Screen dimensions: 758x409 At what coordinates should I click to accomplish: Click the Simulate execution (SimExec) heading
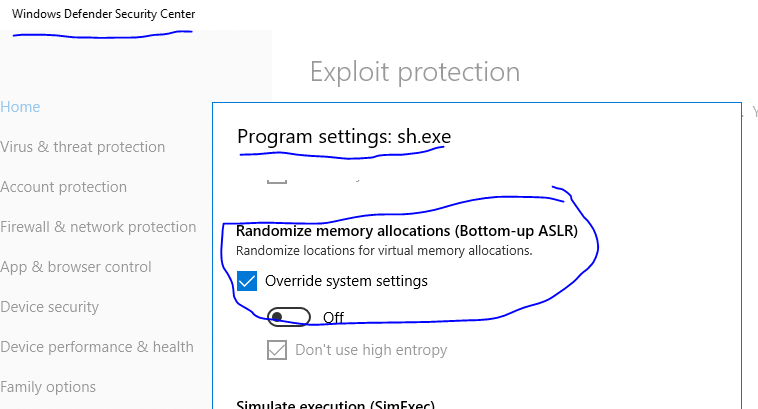tap(334, 404)
